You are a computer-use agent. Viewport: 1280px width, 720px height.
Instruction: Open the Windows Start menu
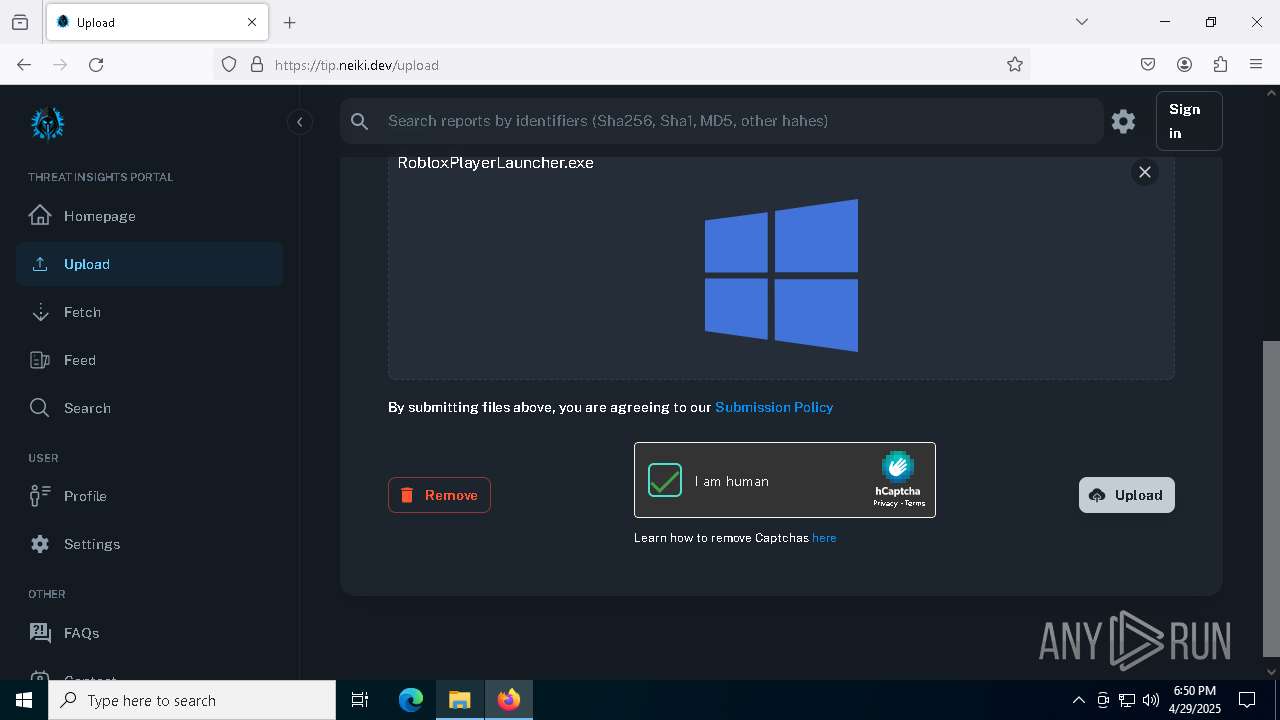(24, 700)
